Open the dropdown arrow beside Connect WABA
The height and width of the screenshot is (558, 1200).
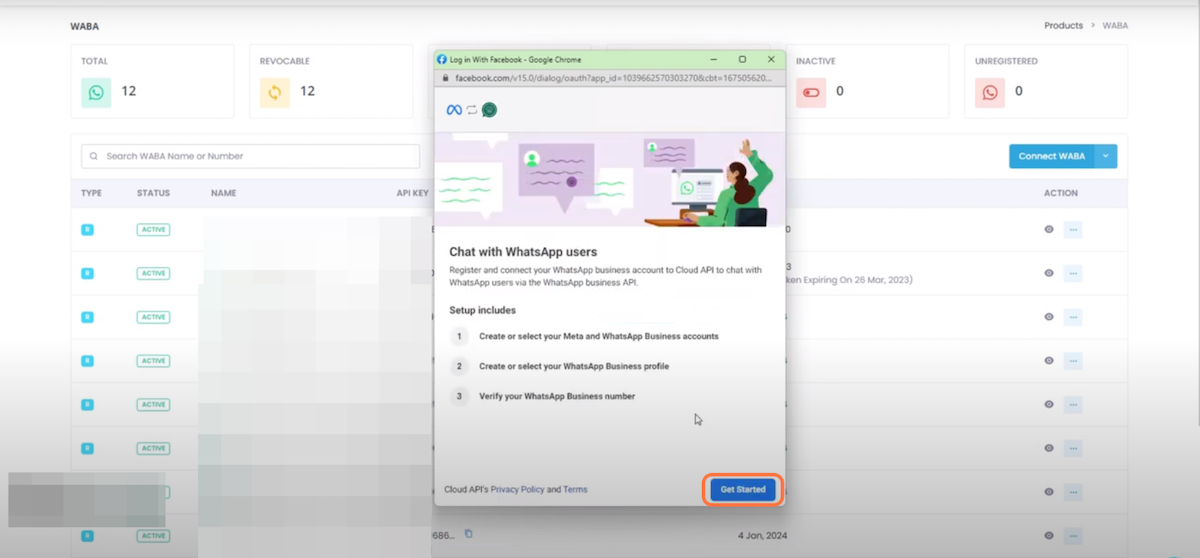[x=1106, y=156]
